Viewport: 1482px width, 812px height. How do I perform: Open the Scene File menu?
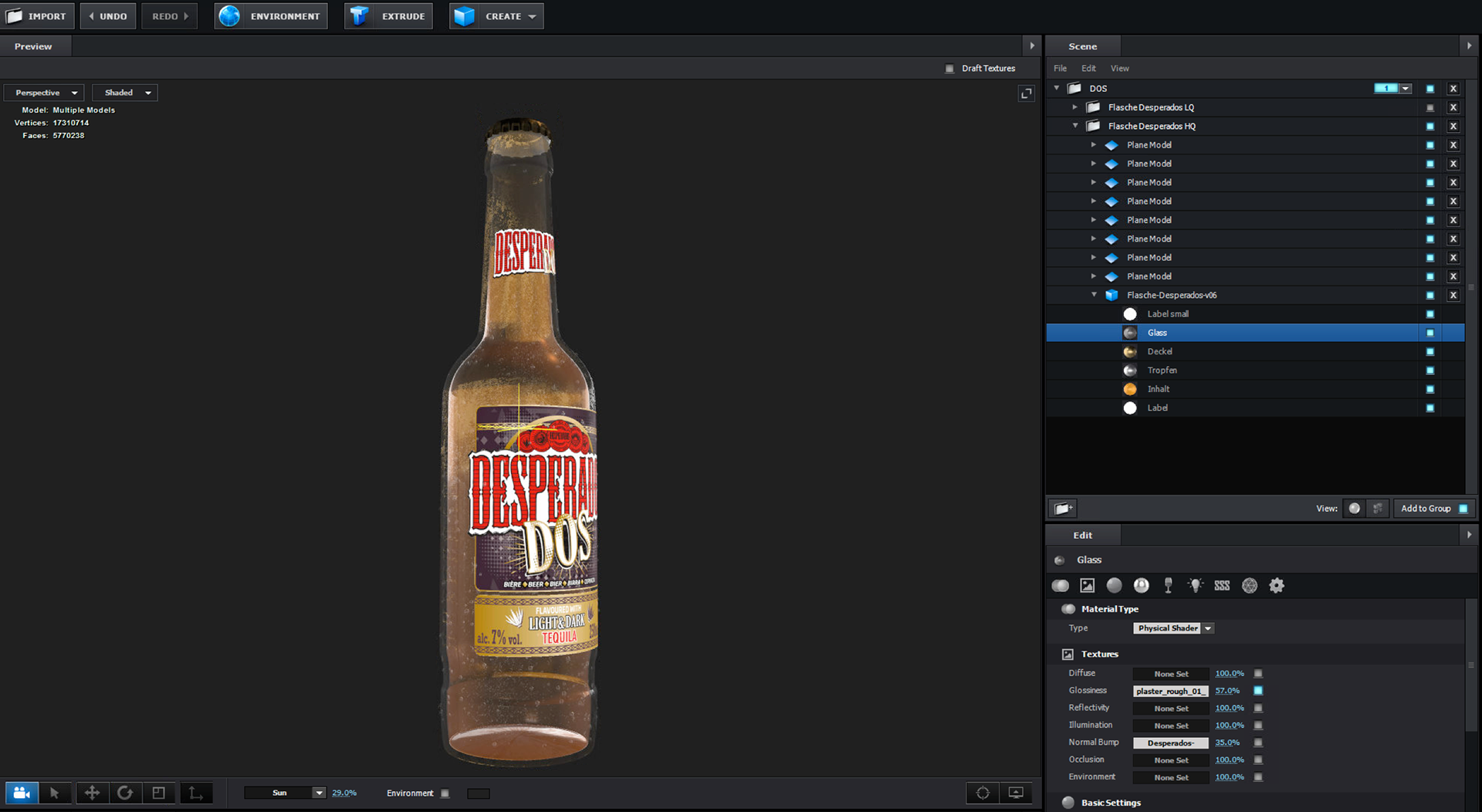pos(1061,69)
